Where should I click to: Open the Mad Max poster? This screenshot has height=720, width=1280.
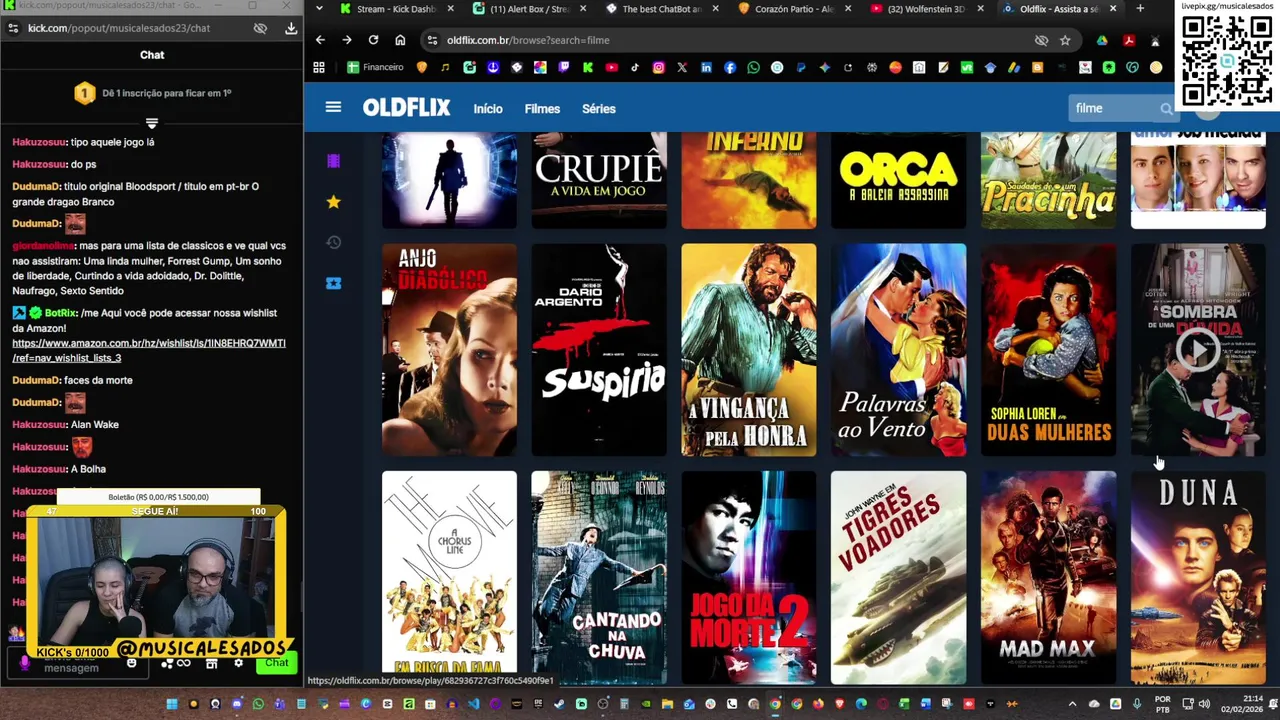tap(1048, 577)
